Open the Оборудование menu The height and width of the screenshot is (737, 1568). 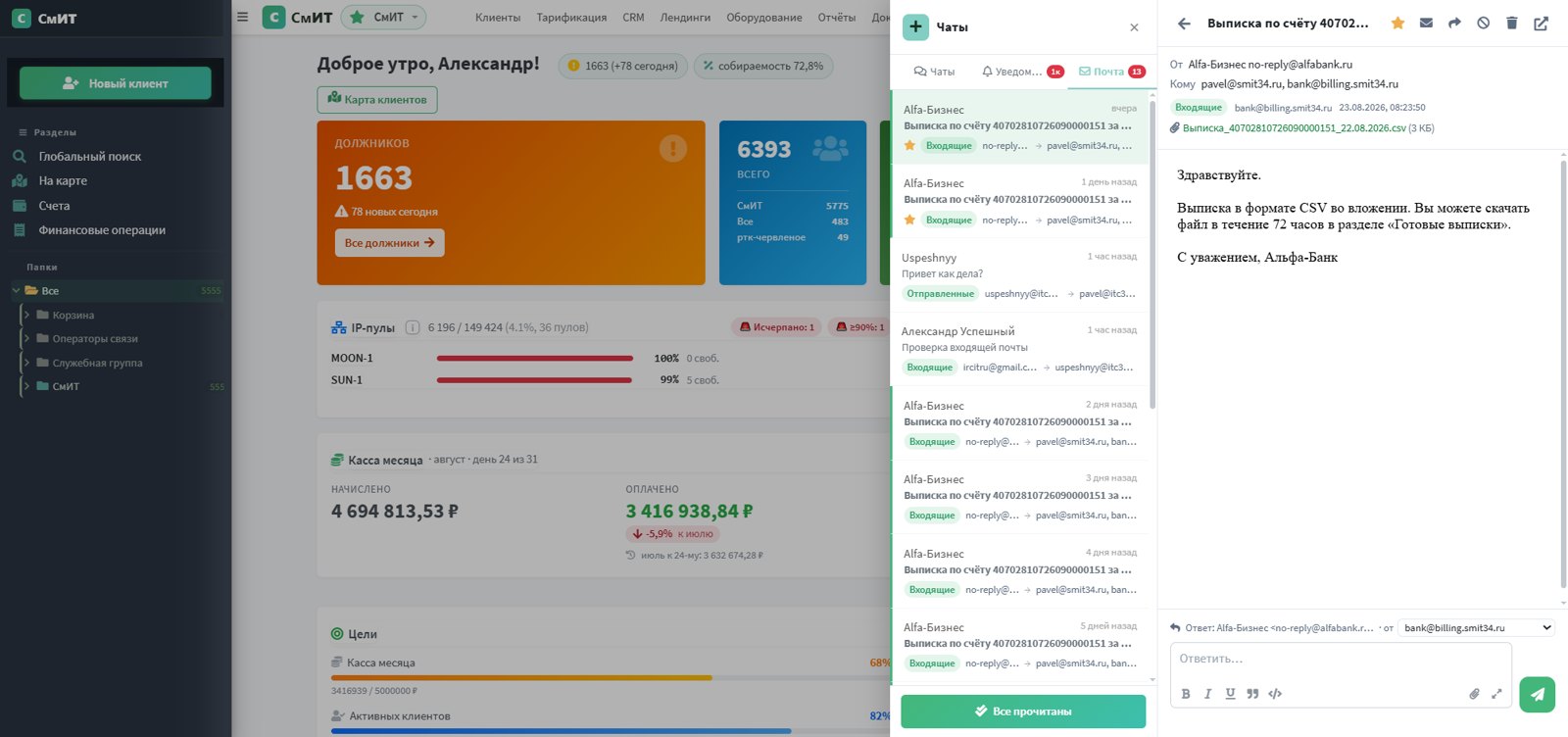tap(764, 18)
